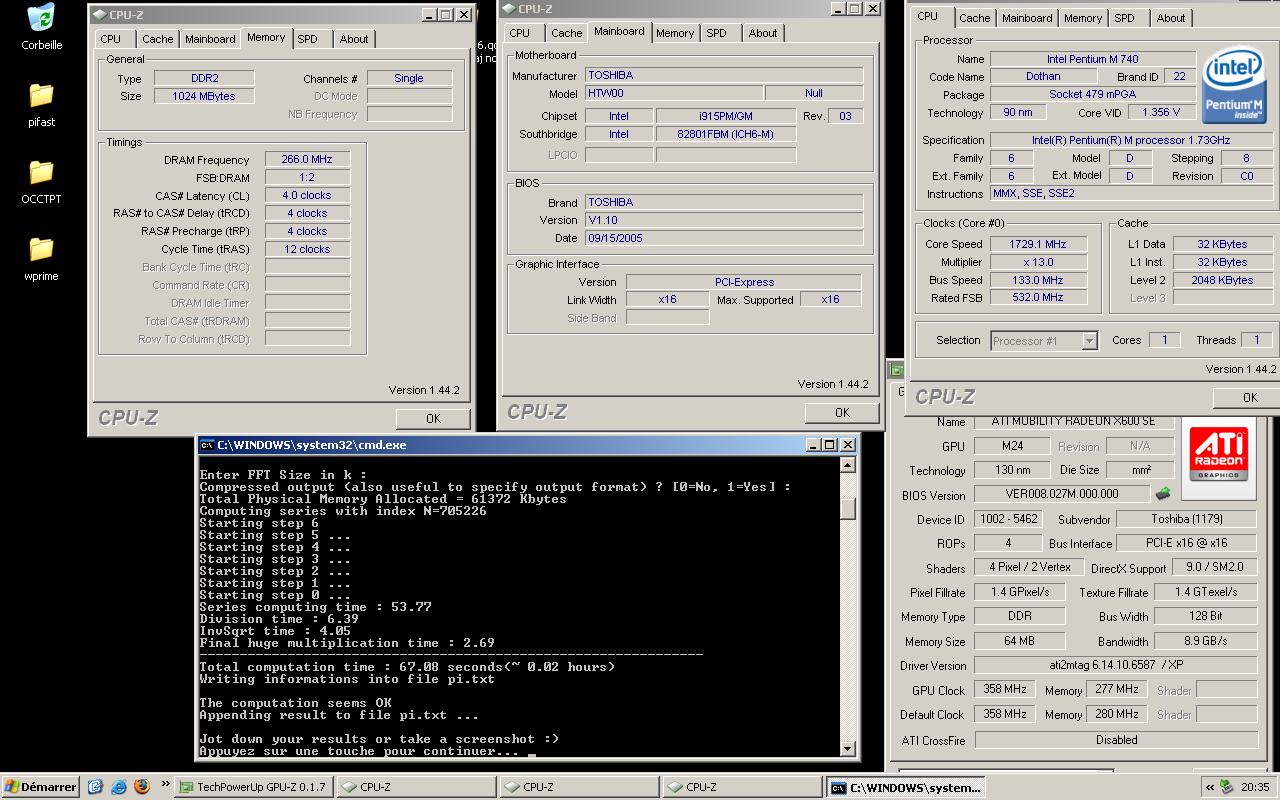Click the cmd window scrollbar down arrow
The image size is (1280, 800).
pyautogui.click(x=848, y=748)
